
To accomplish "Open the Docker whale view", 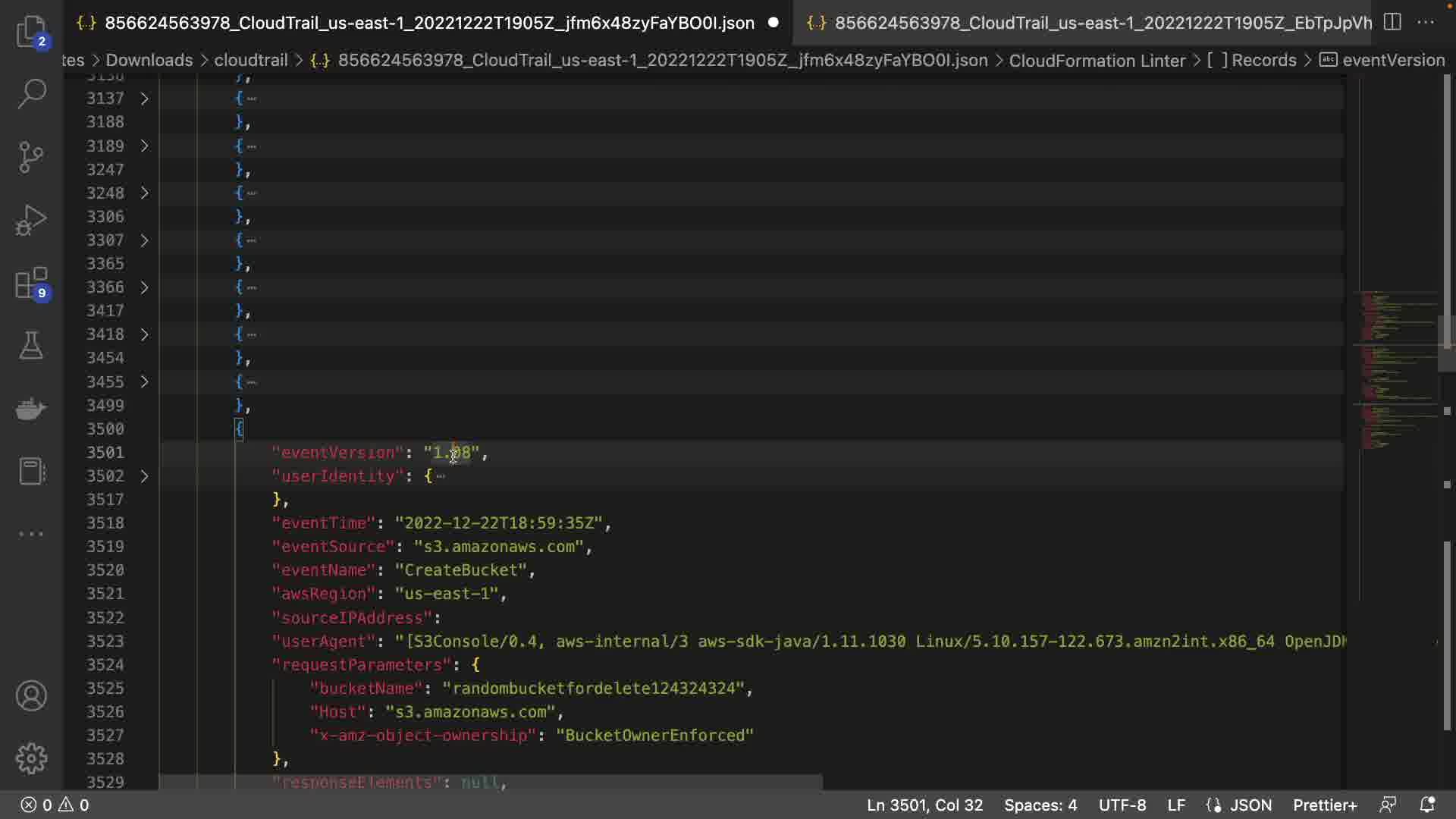I will [31, 409].
